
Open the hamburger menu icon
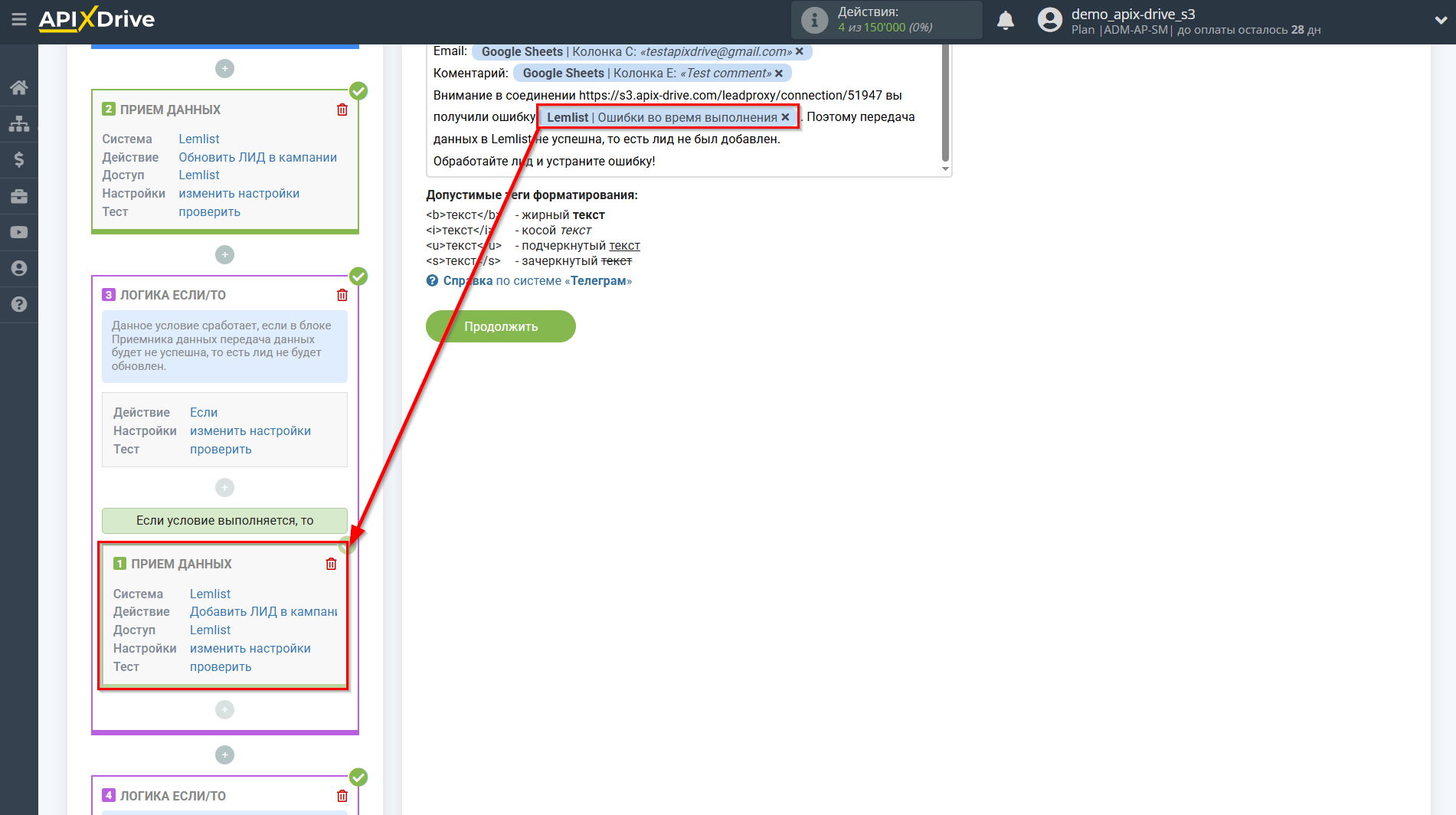click(19, 20)
